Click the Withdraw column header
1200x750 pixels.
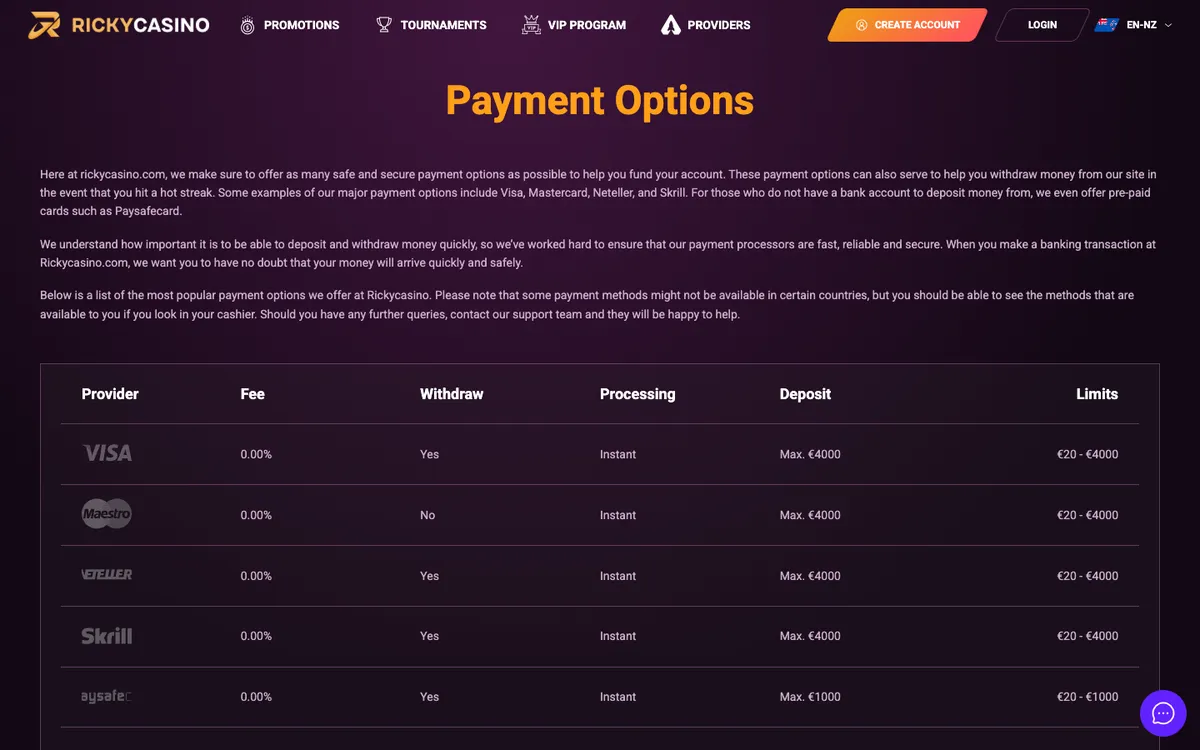452,394
